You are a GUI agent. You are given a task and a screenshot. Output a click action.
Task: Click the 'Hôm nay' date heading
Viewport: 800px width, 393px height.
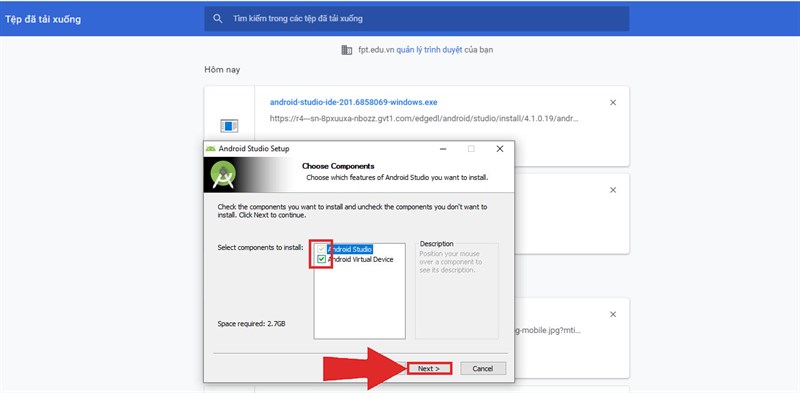click(x=222, y=69)
